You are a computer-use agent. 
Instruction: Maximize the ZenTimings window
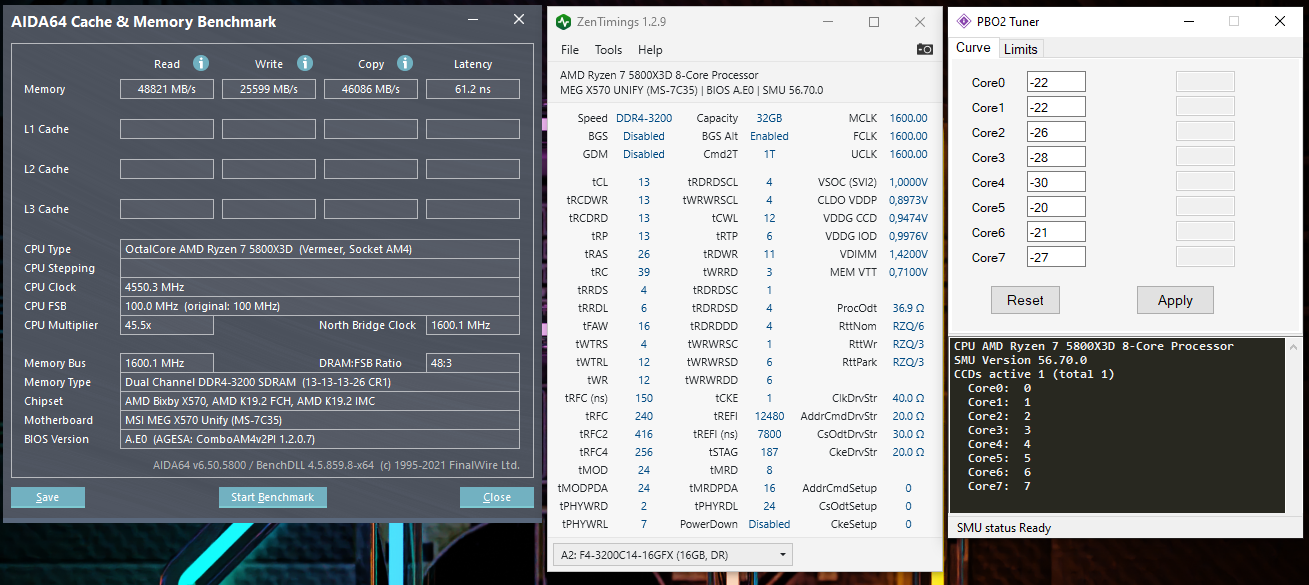click(x=873, y=21)
